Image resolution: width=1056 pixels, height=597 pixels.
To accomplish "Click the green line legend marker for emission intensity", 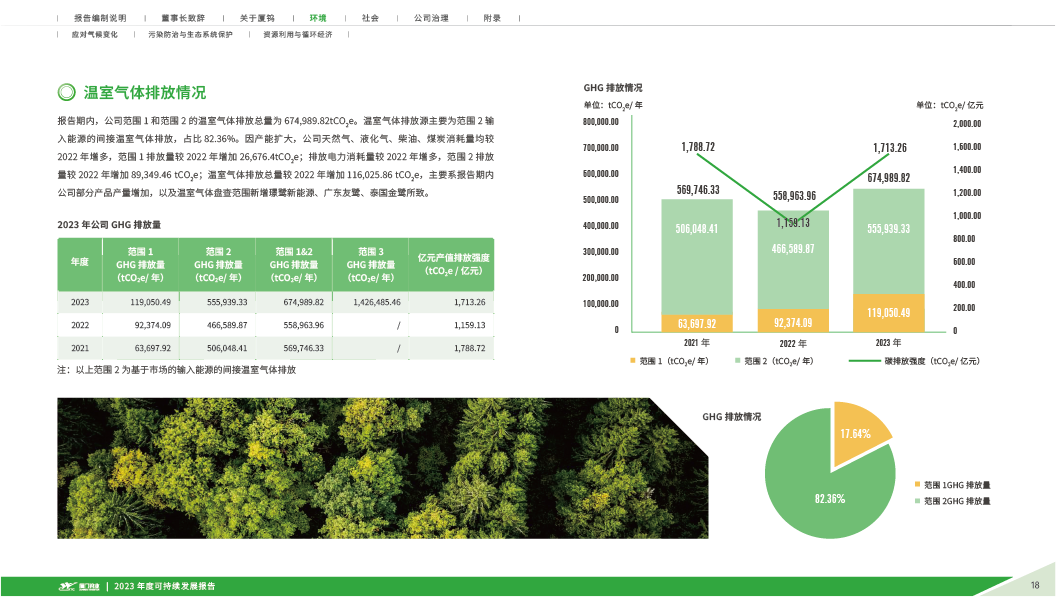I will coord(862,358).
